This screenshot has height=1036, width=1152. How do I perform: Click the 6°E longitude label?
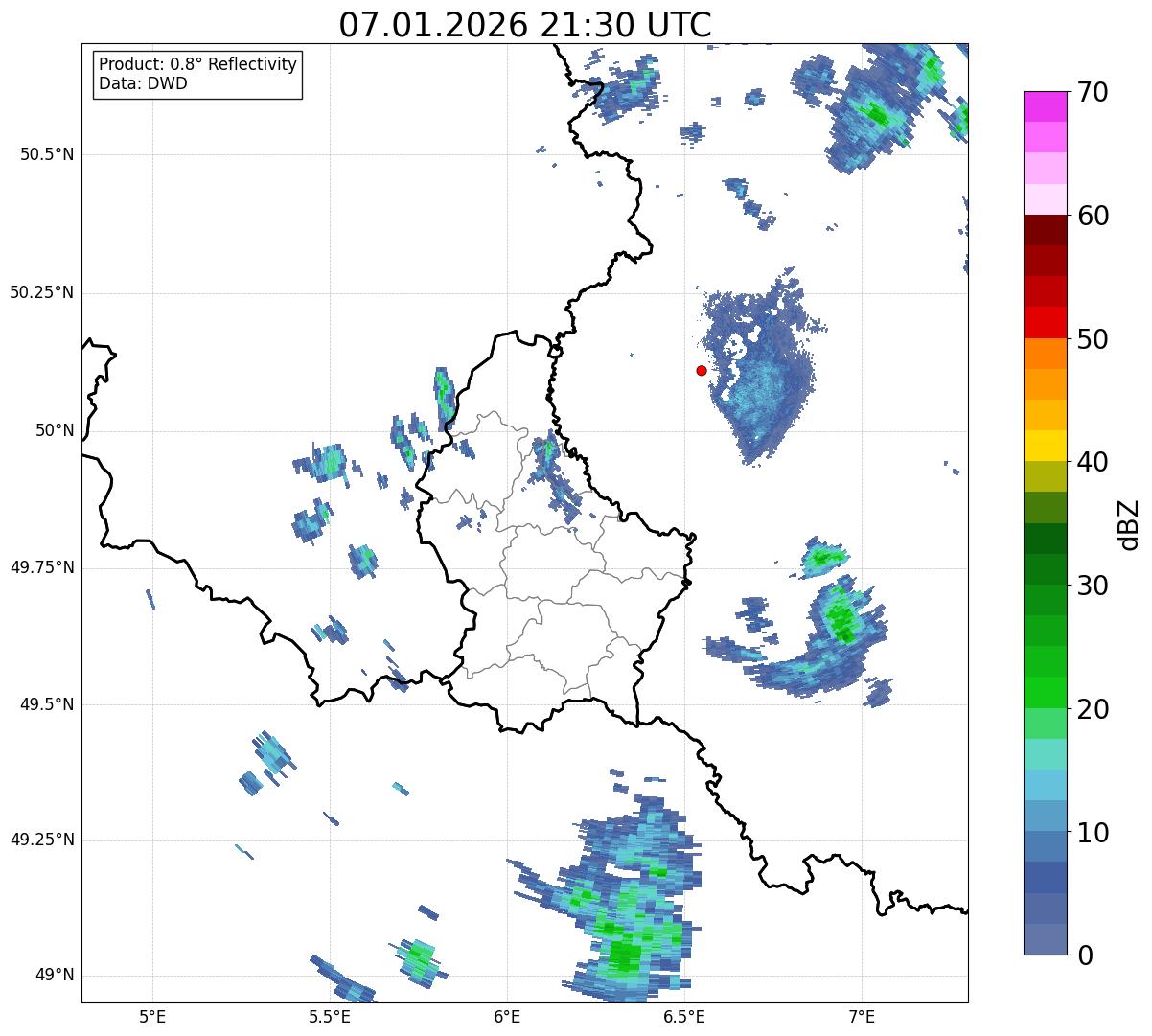click(x=507, y=1016)
